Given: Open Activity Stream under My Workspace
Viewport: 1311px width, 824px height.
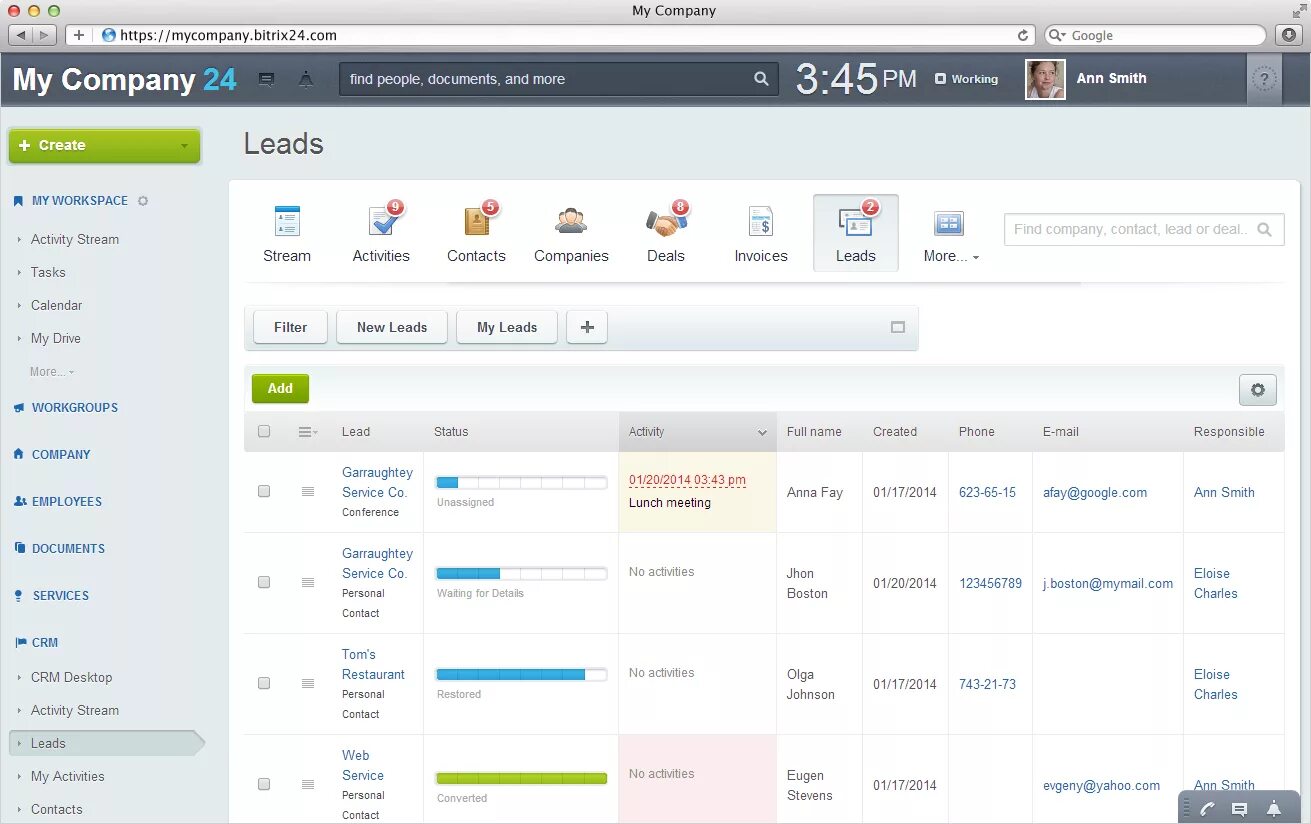Looking at the screenshot, I should point(75,240).
